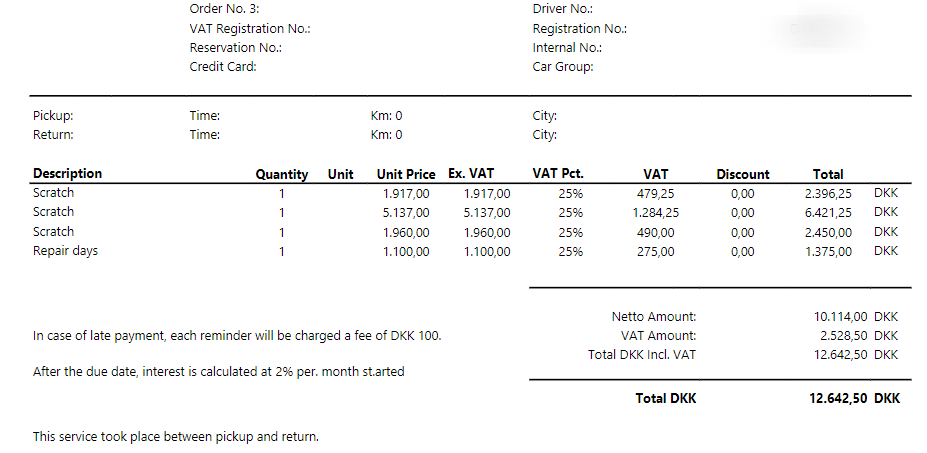Viewport: 927px width, 453px height.
Task: Click the Total column header
Action: [x=828, y=174]
